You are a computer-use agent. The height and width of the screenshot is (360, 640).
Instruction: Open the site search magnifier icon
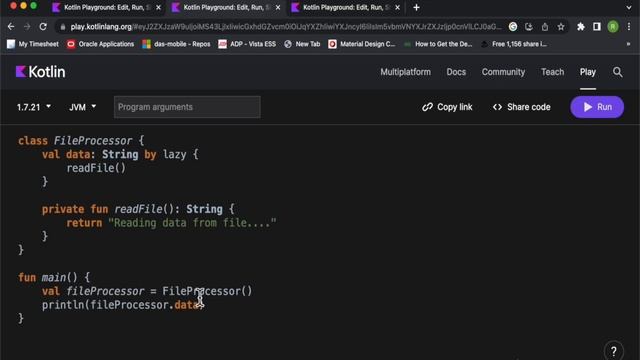[x=618, y=72]
